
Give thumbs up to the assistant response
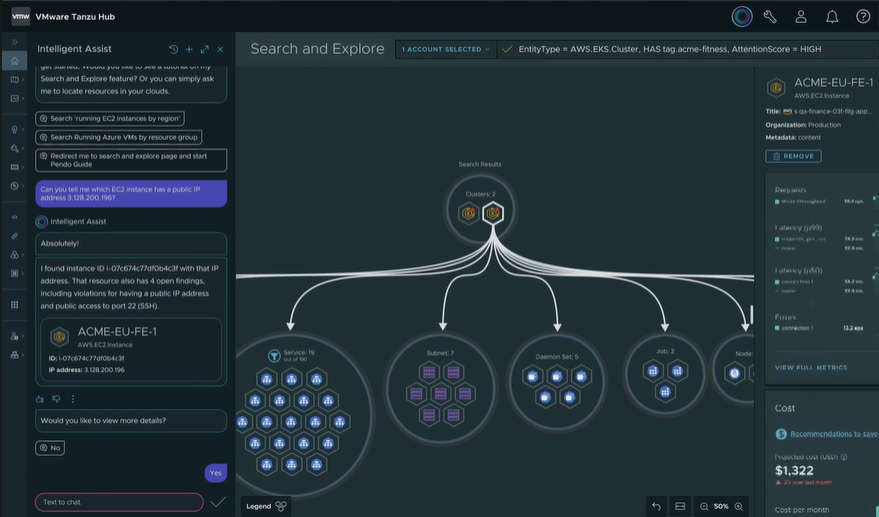(40, 398)
